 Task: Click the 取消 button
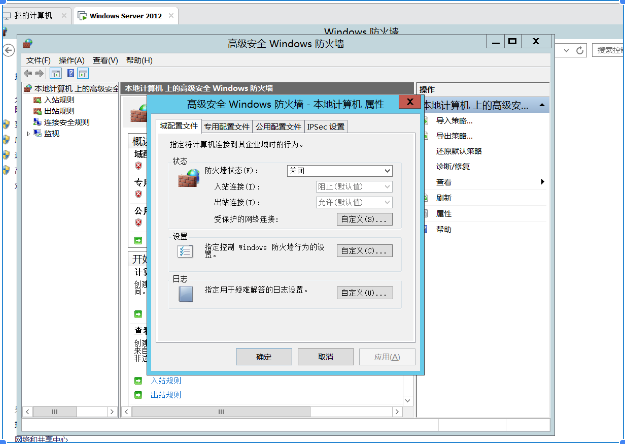pyautogui.click(x=326, y=357)
